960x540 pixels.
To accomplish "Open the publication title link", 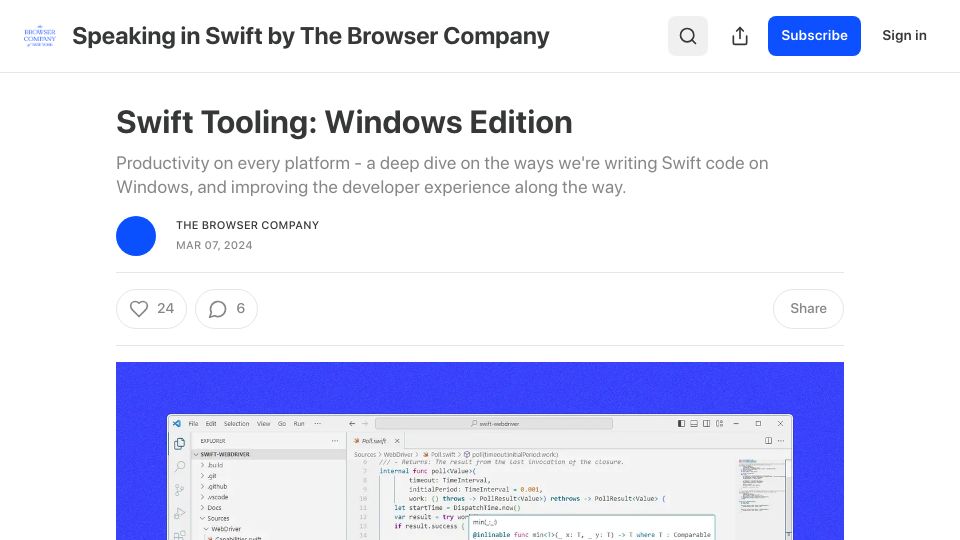I will [x=310, y=36].
